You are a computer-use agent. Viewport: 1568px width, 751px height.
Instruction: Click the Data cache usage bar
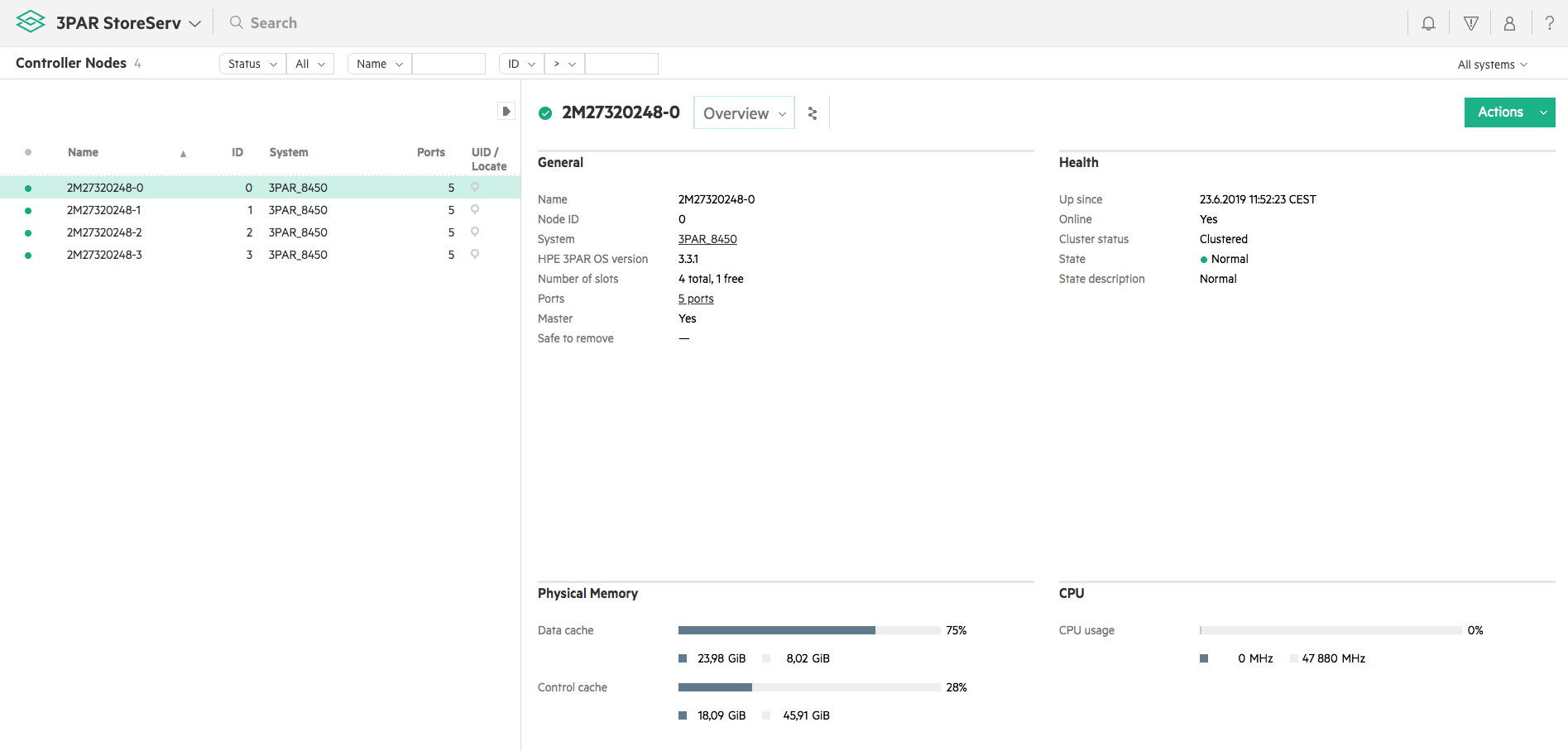click(x=809, y=630)
